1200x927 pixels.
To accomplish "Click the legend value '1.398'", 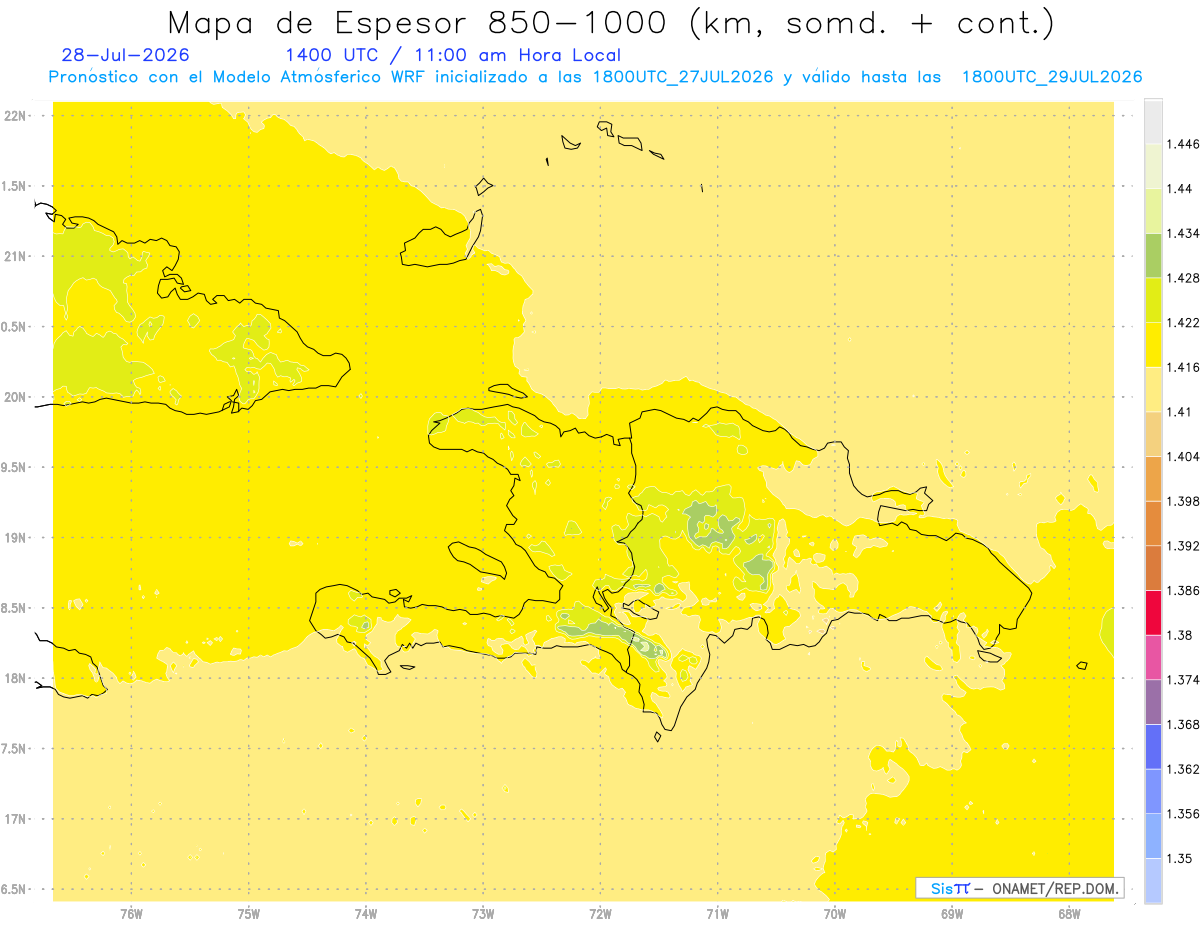I will point(1185,501).
